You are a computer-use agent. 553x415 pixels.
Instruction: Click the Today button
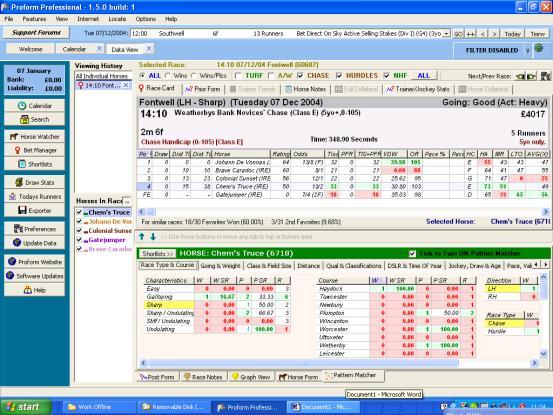click(512, 34)
